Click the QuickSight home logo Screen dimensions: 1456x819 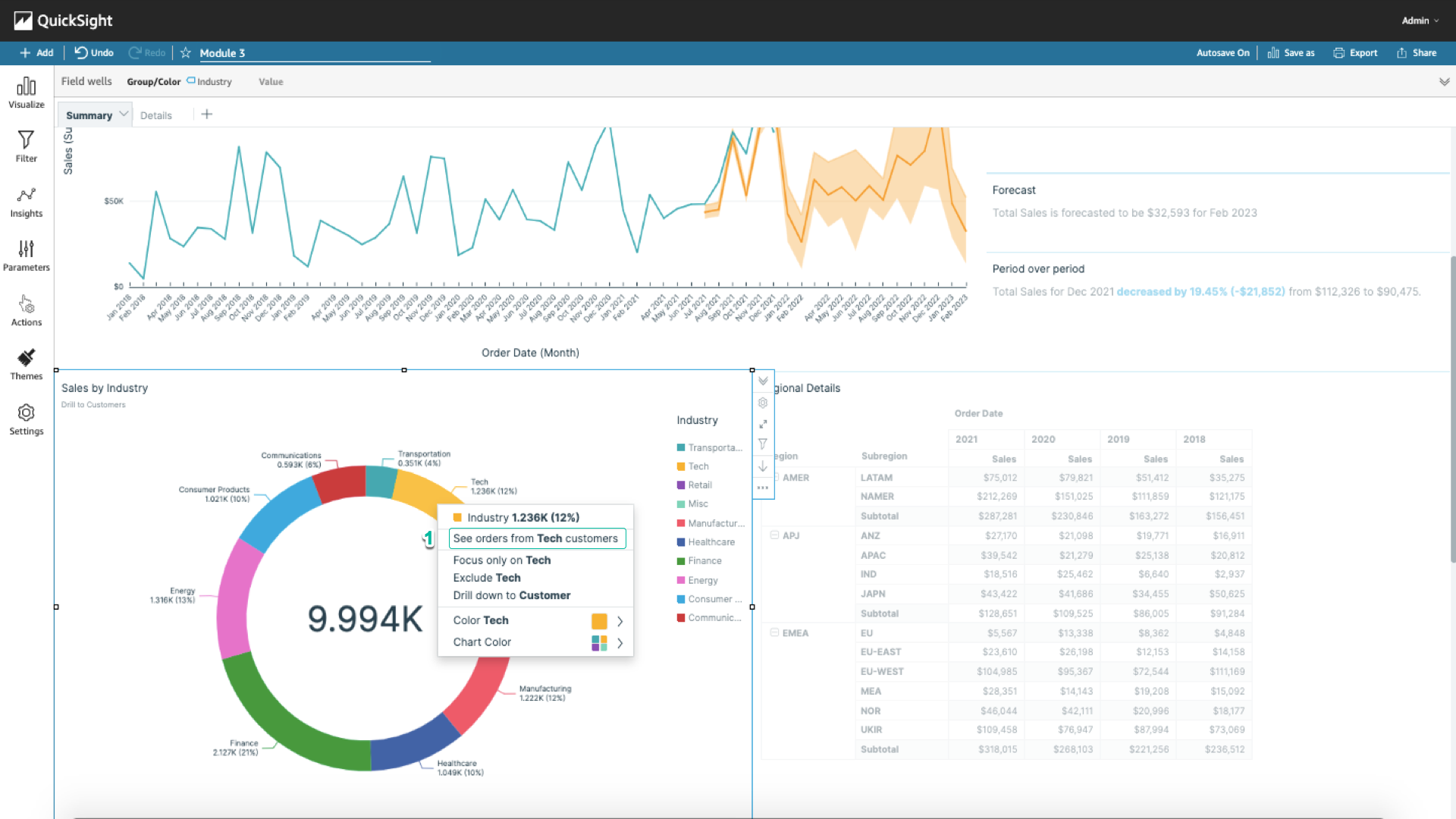coord(63,20)
